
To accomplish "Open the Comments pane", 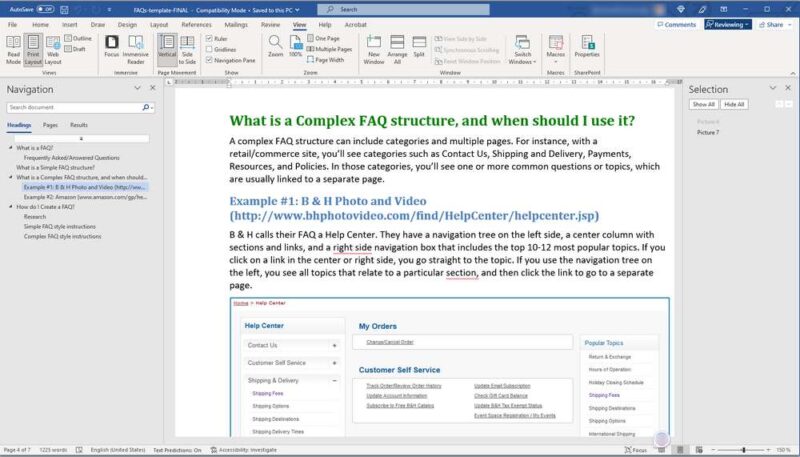I will (676, 24).
